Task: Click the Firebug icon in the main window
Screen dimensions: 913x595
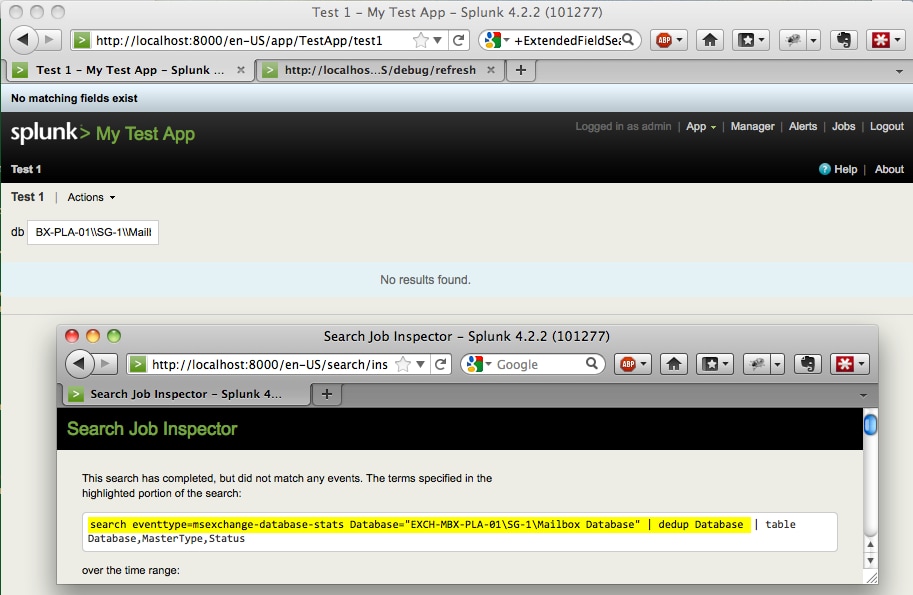Action: (x=793, y=40)
